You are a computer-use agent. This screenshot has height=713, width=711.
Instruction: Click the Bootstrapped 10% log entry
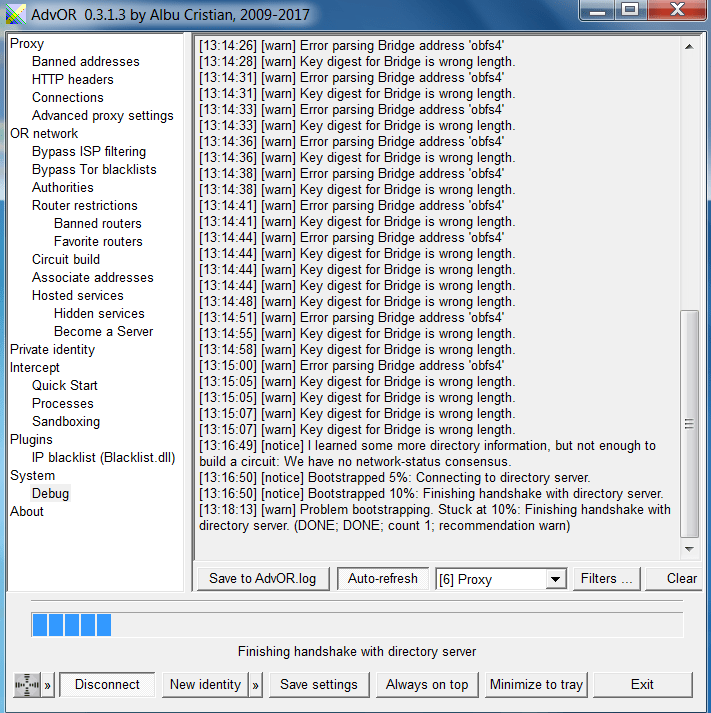(431, 493)
